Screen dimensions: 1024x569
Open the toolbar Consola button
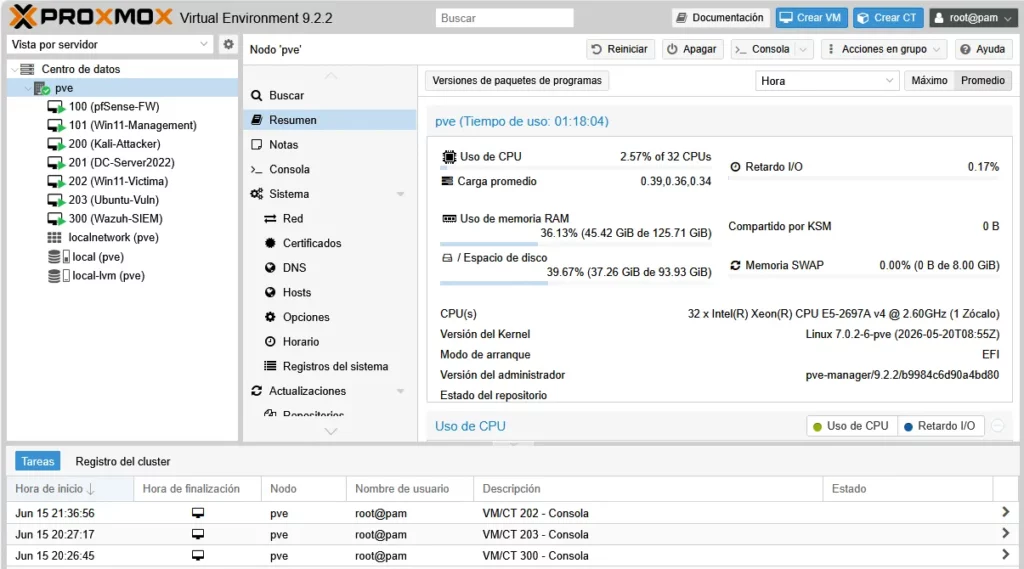point(763,50)
